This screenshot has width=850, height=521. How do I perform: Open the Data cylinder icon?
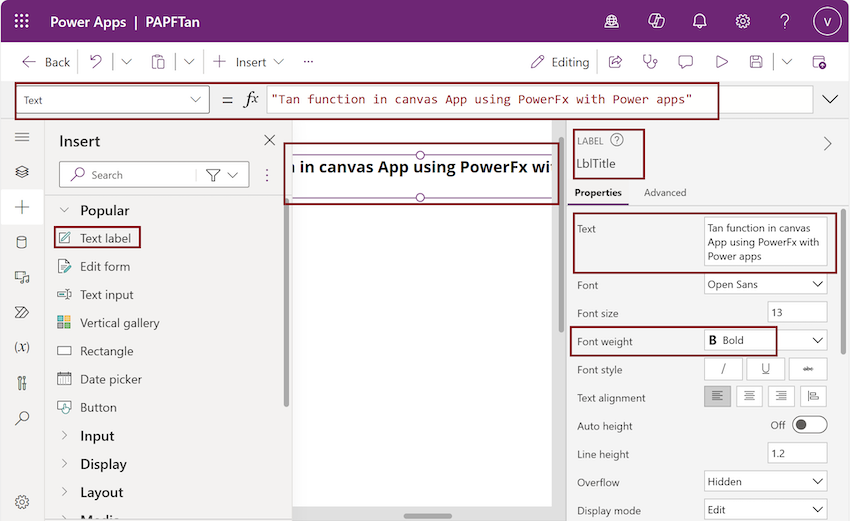tap(22, 242)
